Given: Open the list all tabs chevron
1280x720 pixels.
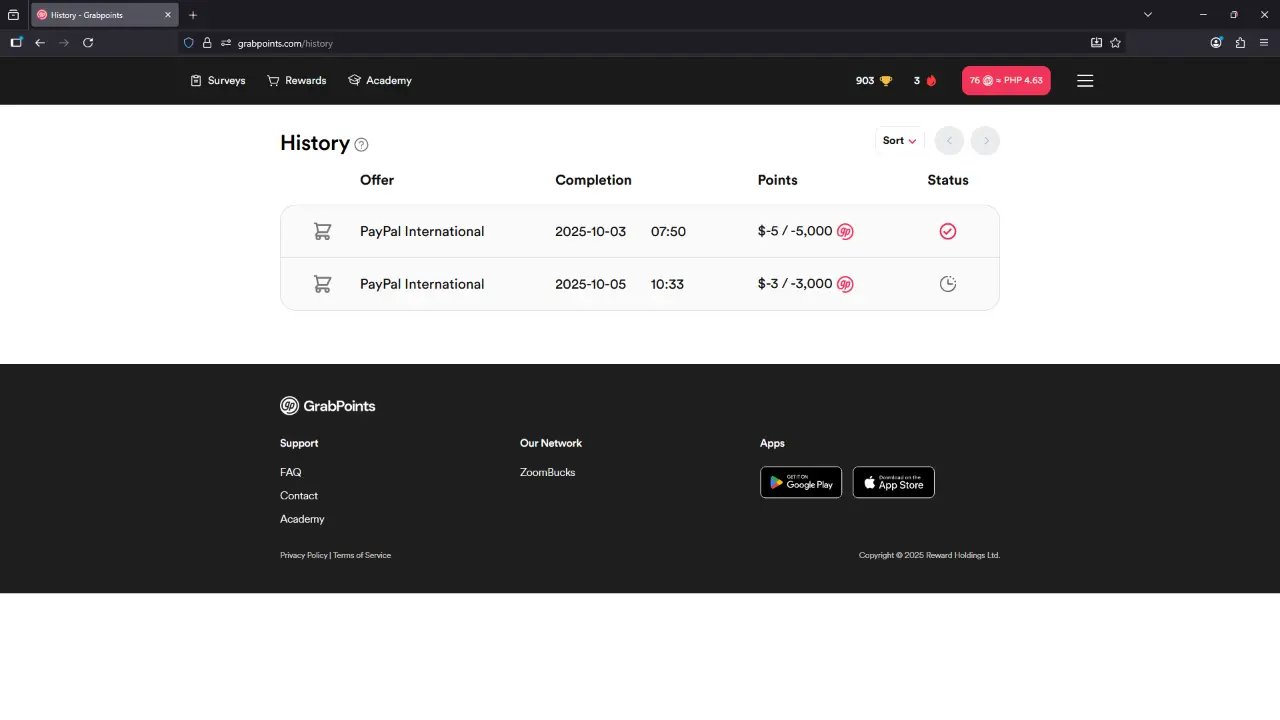Looking at the screenshot, I should [1148, 15].
